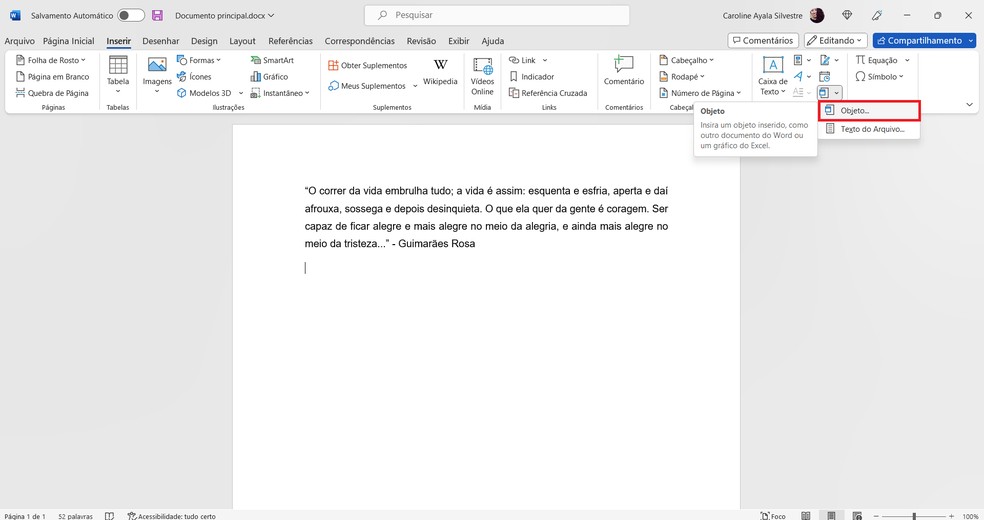Click the Object icon button in ribbon

point(824,93)
